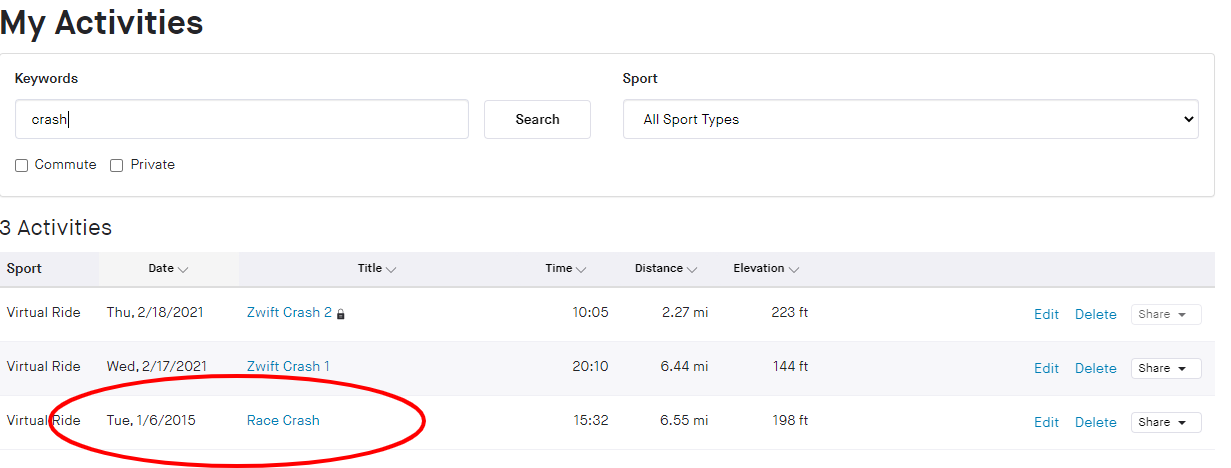The image size is (1231, 468).
Task: Open the Zwift Crash 1 activity
Action: click(288, 366)
